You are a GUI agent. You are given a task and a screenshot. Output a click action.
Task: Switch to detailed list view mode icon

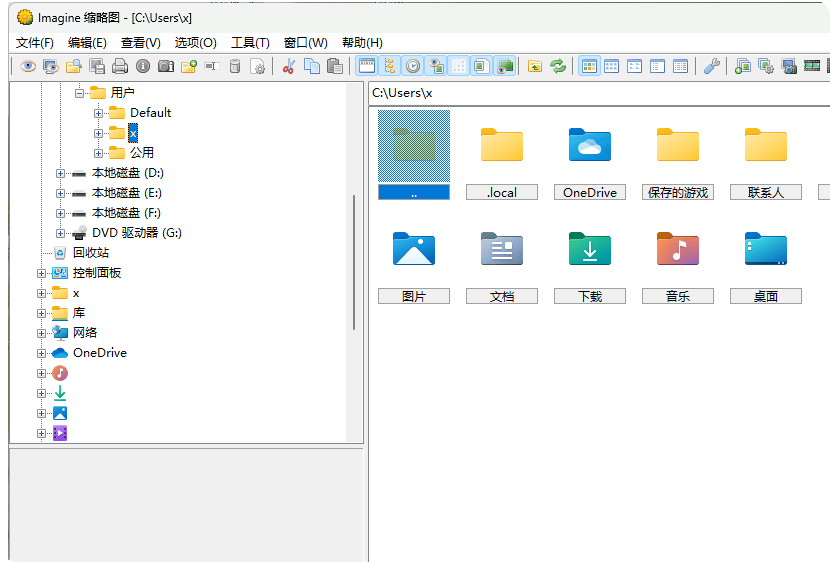click(681, 66)
